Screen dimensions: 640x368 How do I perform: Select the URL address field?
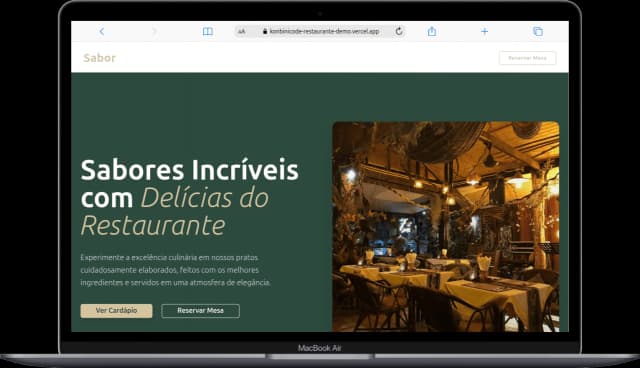[x=320, y=31]
